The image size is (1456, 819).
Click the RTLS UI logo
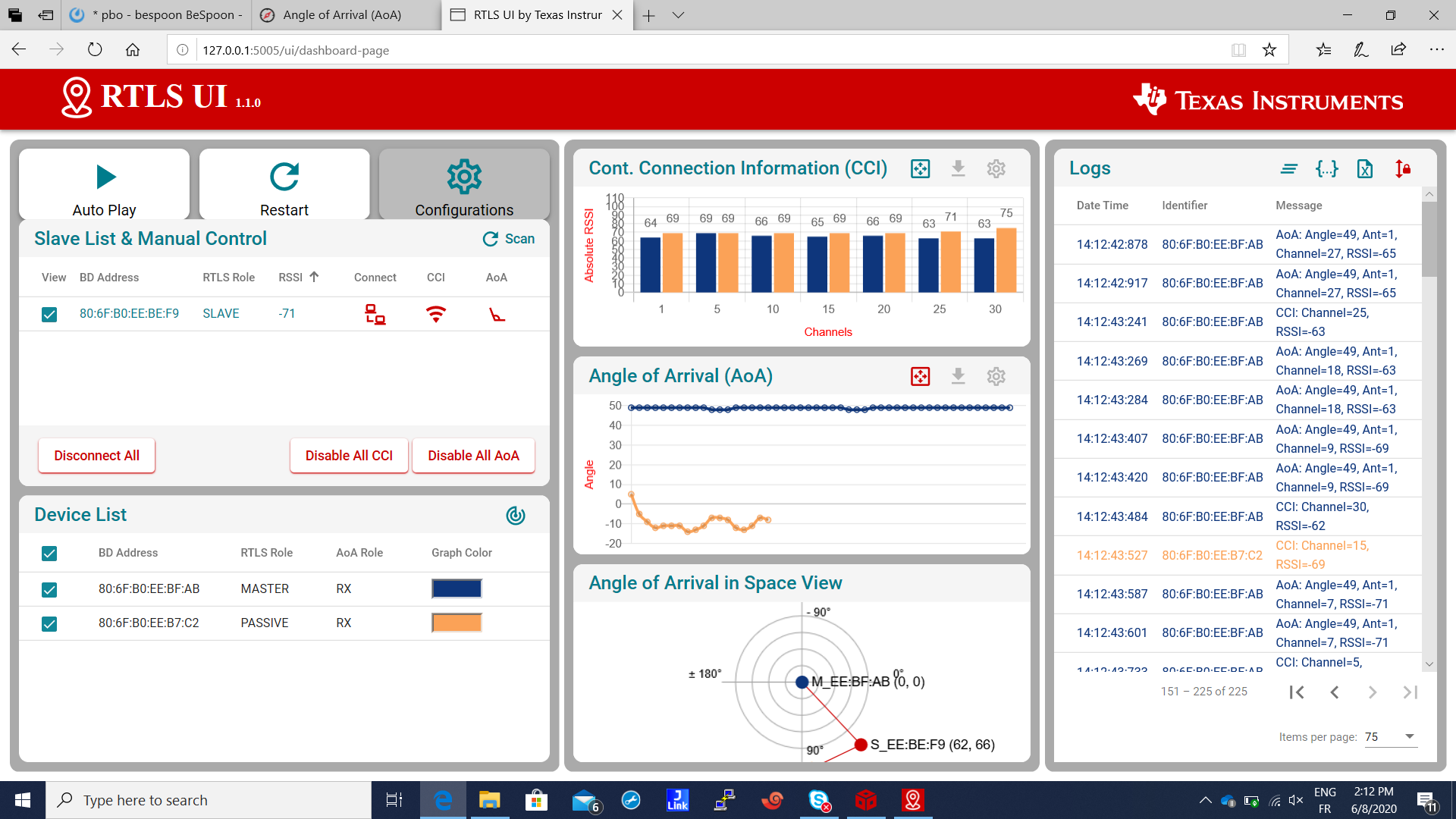click(161, 97)
